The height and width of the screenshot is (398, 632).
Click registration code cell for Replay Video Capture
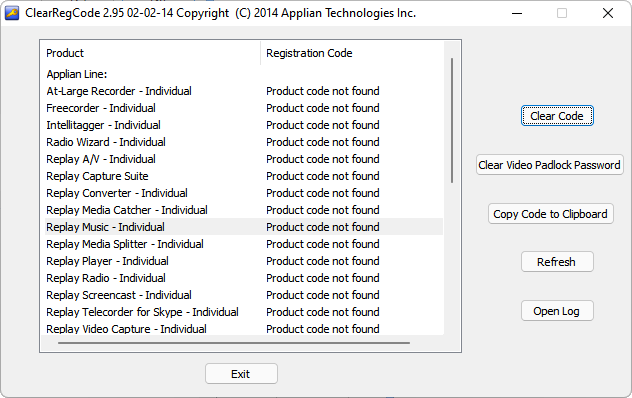(323, 329)
